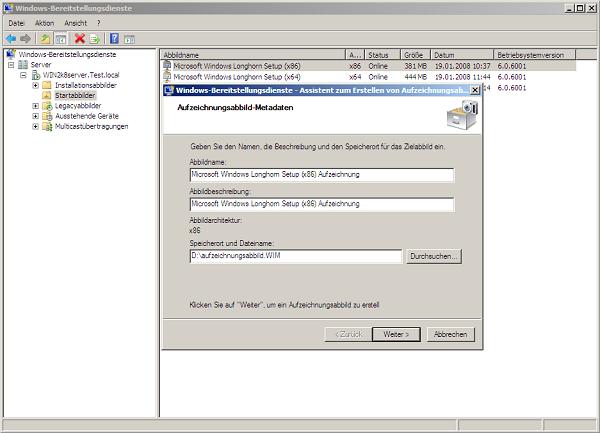
Task: Click date cell 19.01.2008 10:37
Action: tap(462, 66)
